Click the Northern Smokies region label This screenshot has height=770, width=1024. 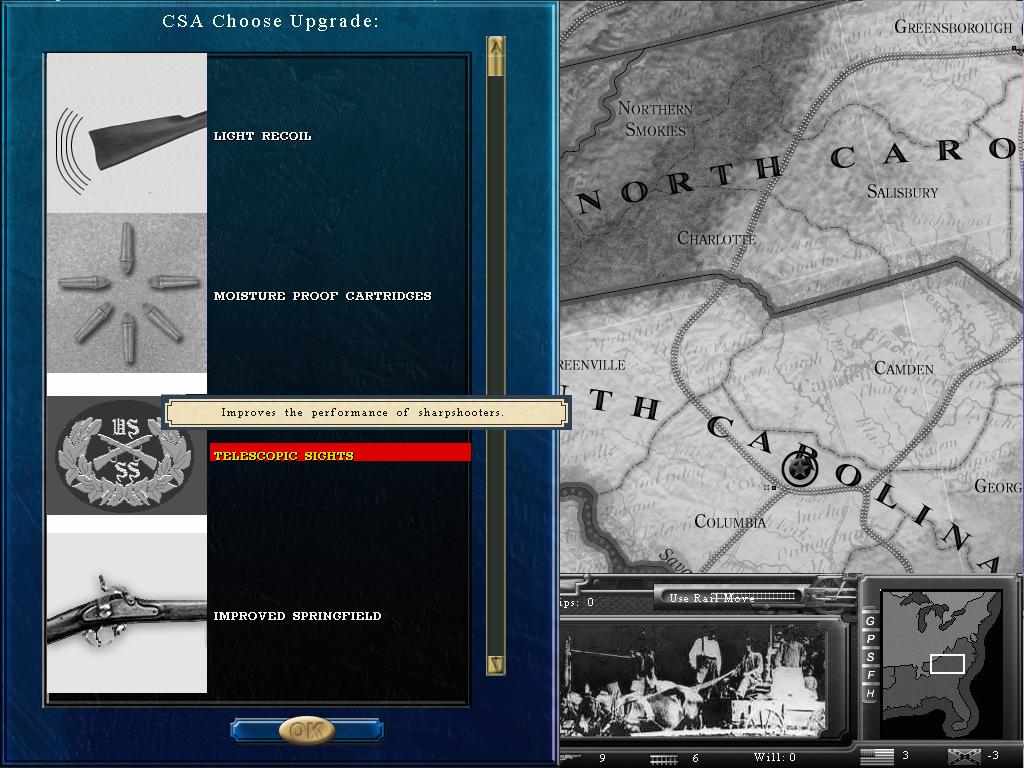[655, 119]
